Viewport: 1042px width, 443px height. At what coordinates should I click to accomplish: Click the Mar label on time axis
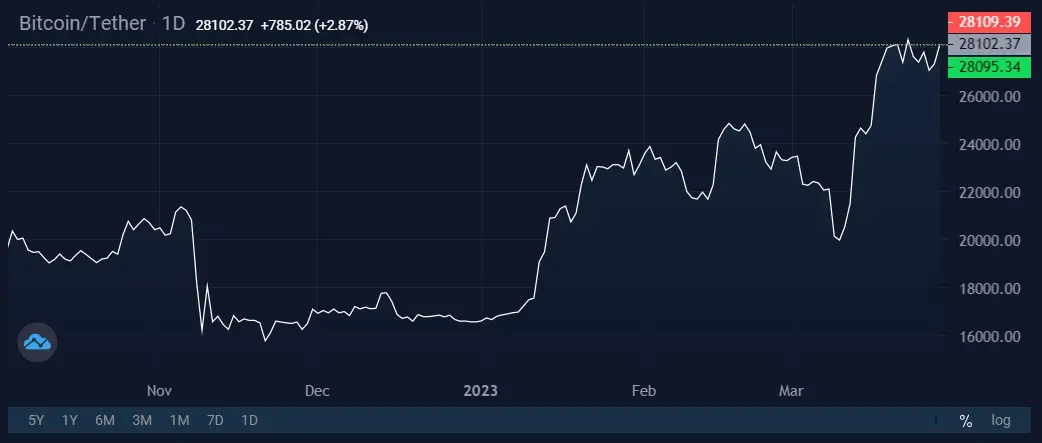791,391
